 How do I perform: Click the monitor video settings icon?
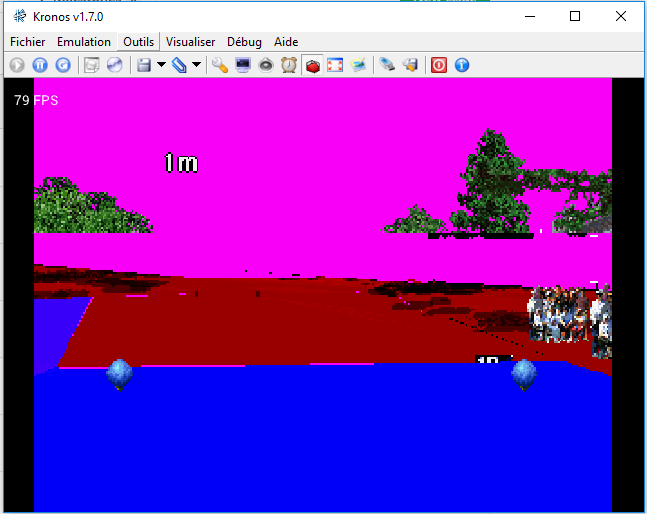point(243,65)
